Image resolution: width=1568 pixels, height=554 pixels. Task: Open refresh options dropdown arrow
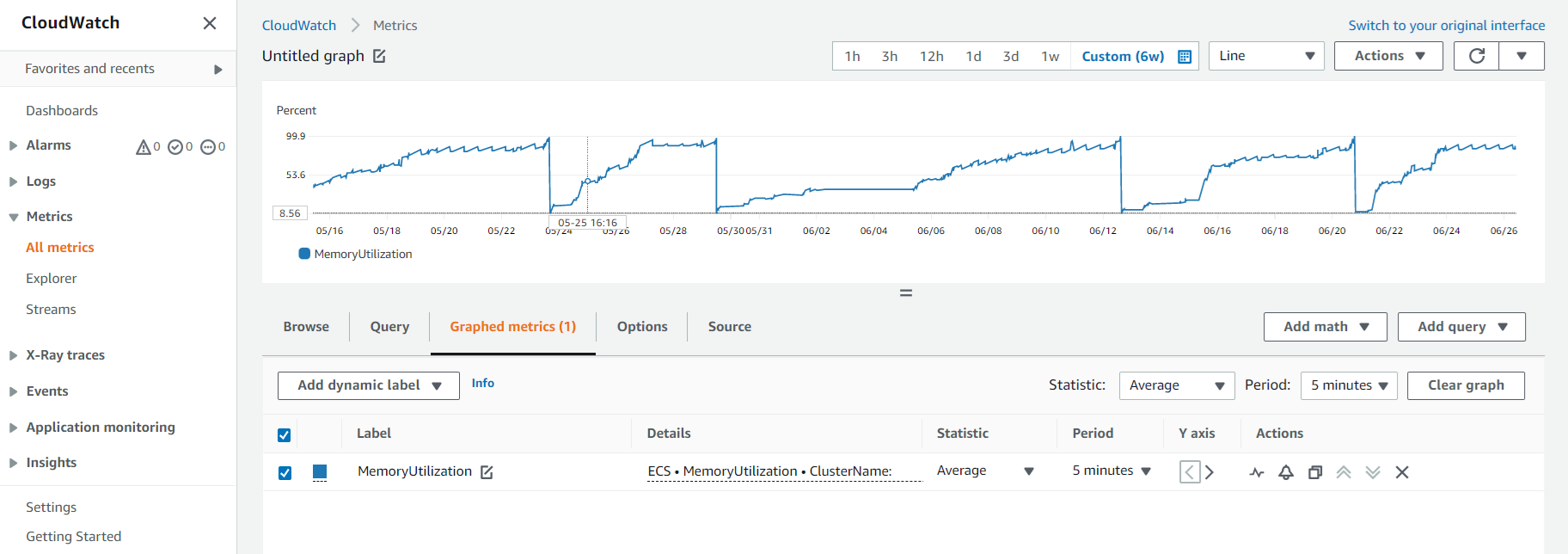pos(1522,56)
